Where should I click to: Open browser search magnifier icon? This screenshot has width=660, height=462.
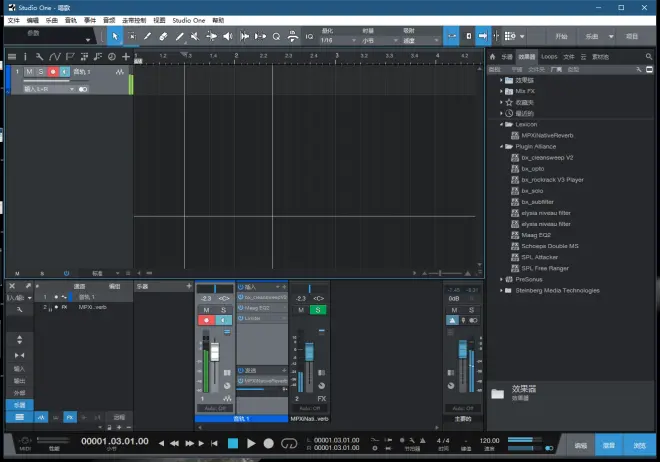[x=649, y=56]
